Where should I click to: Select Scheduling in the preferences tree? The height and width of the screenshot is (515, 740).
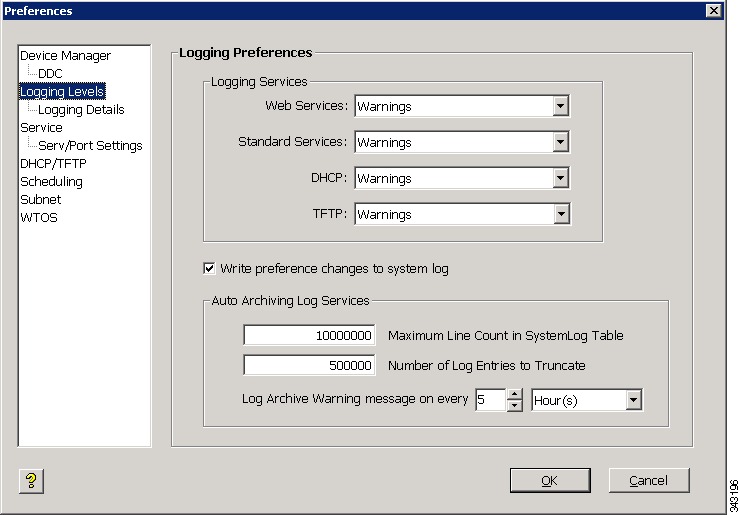[x=51, y=182]
